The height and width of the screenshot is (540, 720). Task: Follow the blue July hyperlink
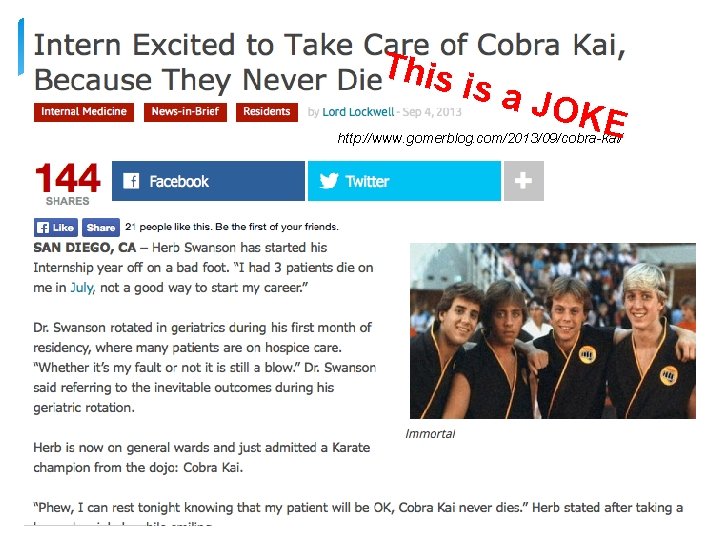click(x=82, y=287)
